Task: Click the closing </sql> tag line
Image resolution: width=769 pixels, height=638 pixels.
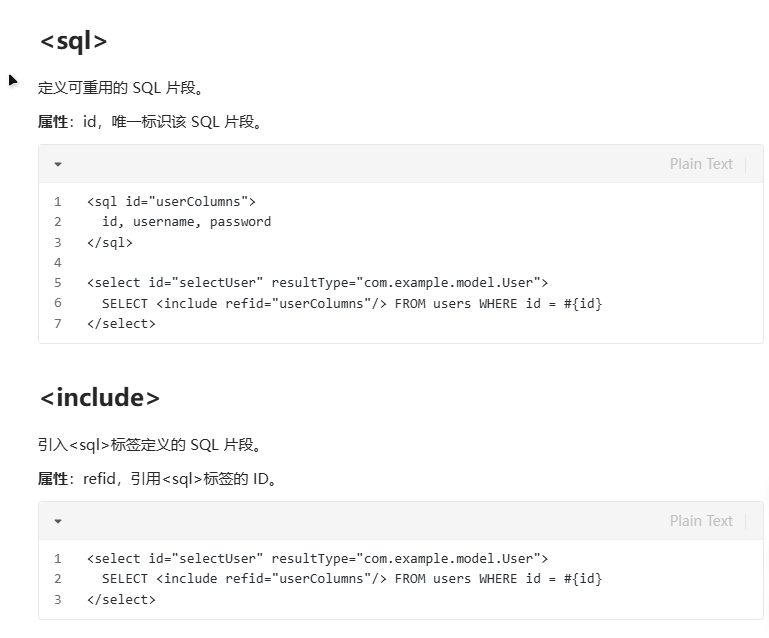Action: point(110,242)
